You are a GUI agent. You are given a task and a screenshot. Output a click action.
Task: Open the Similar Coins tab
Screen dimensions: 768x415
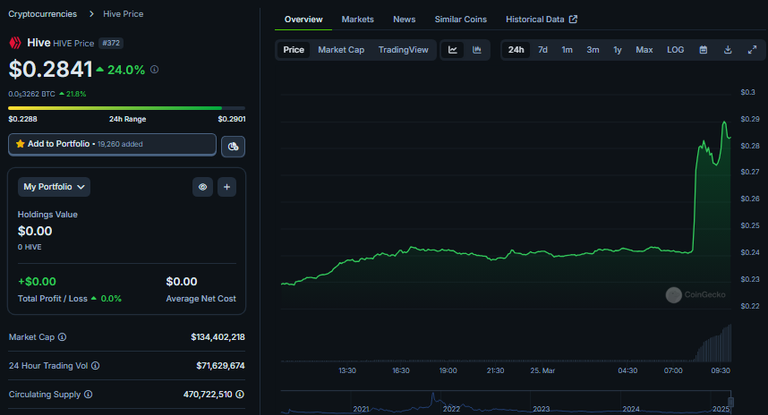460,20
